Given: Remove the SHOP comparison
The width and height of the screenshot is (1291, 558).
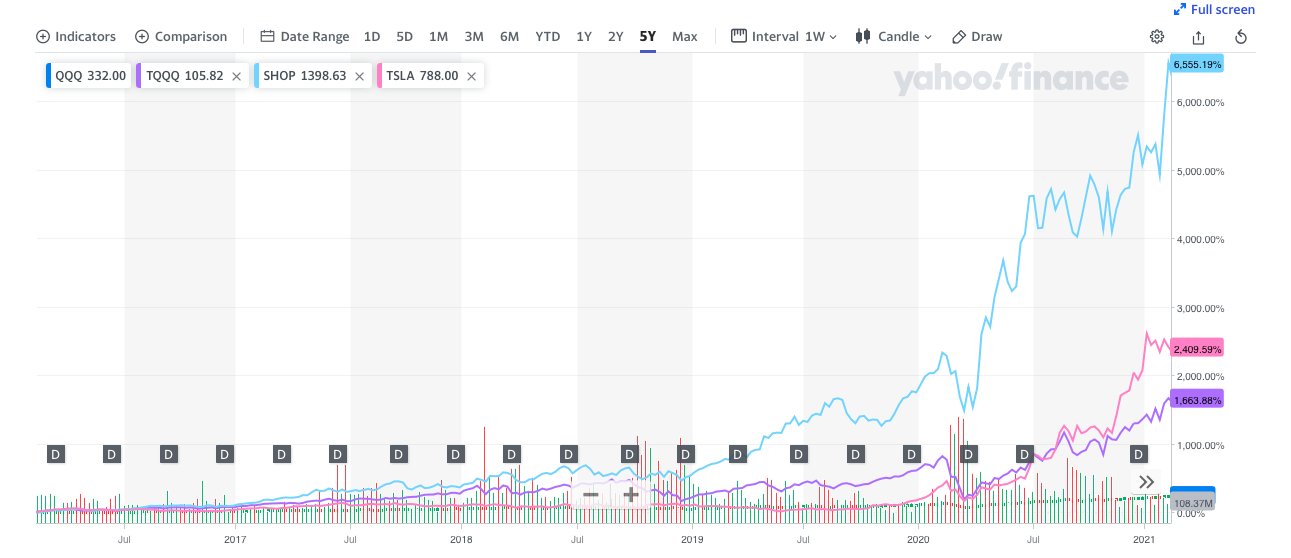Looking at the screenshot, I should 359,76.
